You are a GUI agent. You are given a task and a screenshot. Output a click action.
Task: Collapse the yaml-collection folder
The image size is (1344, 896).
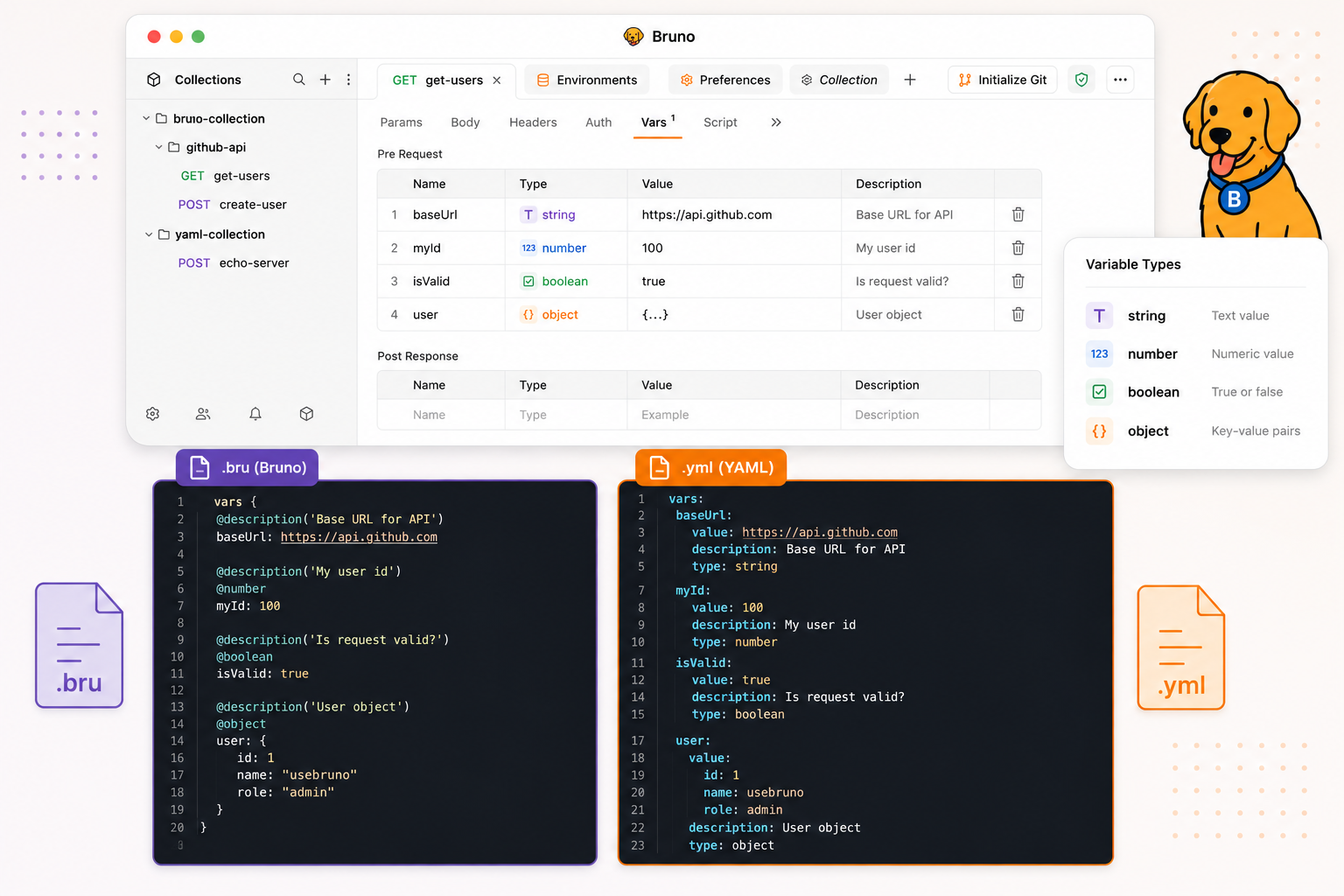149,234
